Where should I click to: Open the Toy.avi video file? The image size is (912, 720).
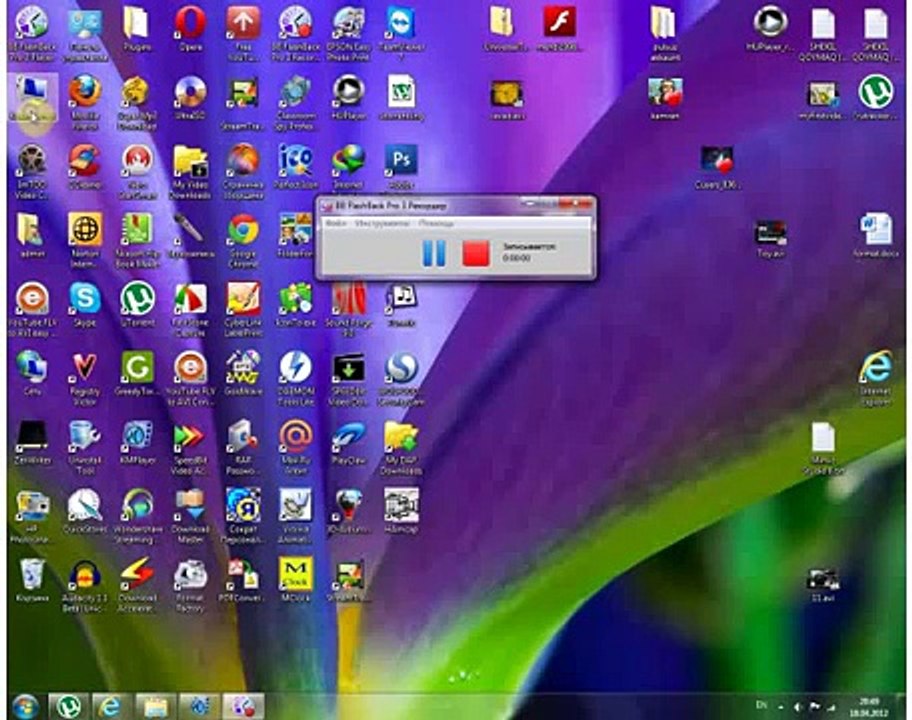[x=770, y=239]
